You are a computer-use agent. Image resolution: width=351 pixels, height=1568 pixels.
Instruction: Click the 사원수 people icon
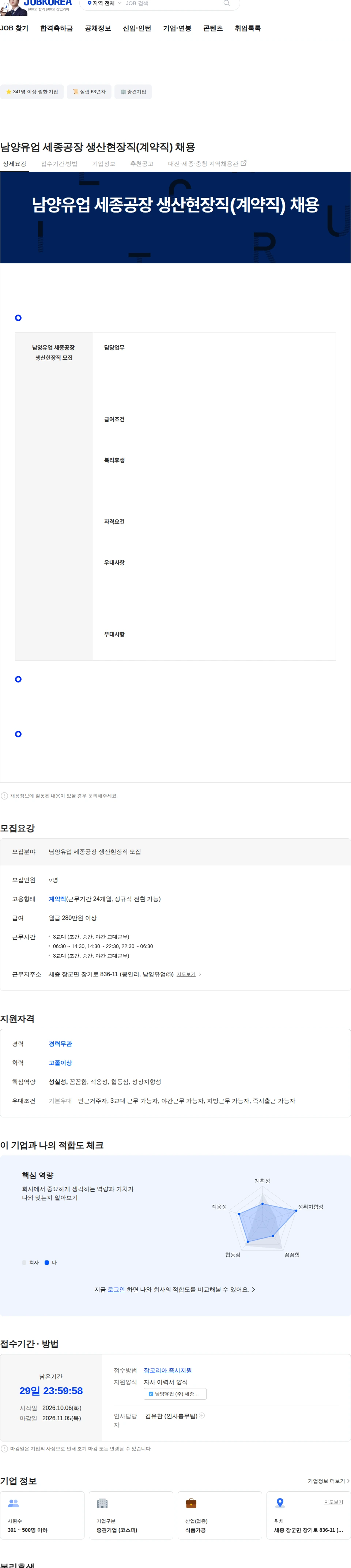[14, 1504]
